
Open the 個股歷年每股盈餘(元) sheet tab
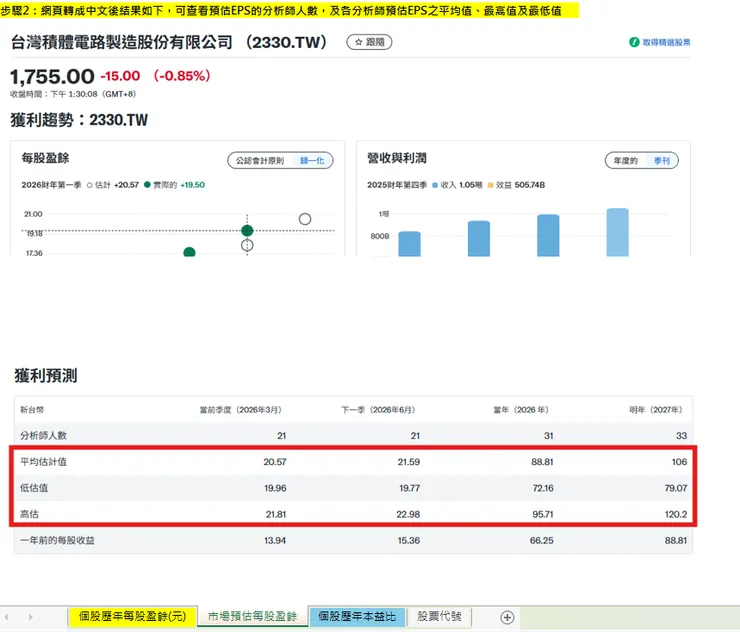[x=132, y=616]
